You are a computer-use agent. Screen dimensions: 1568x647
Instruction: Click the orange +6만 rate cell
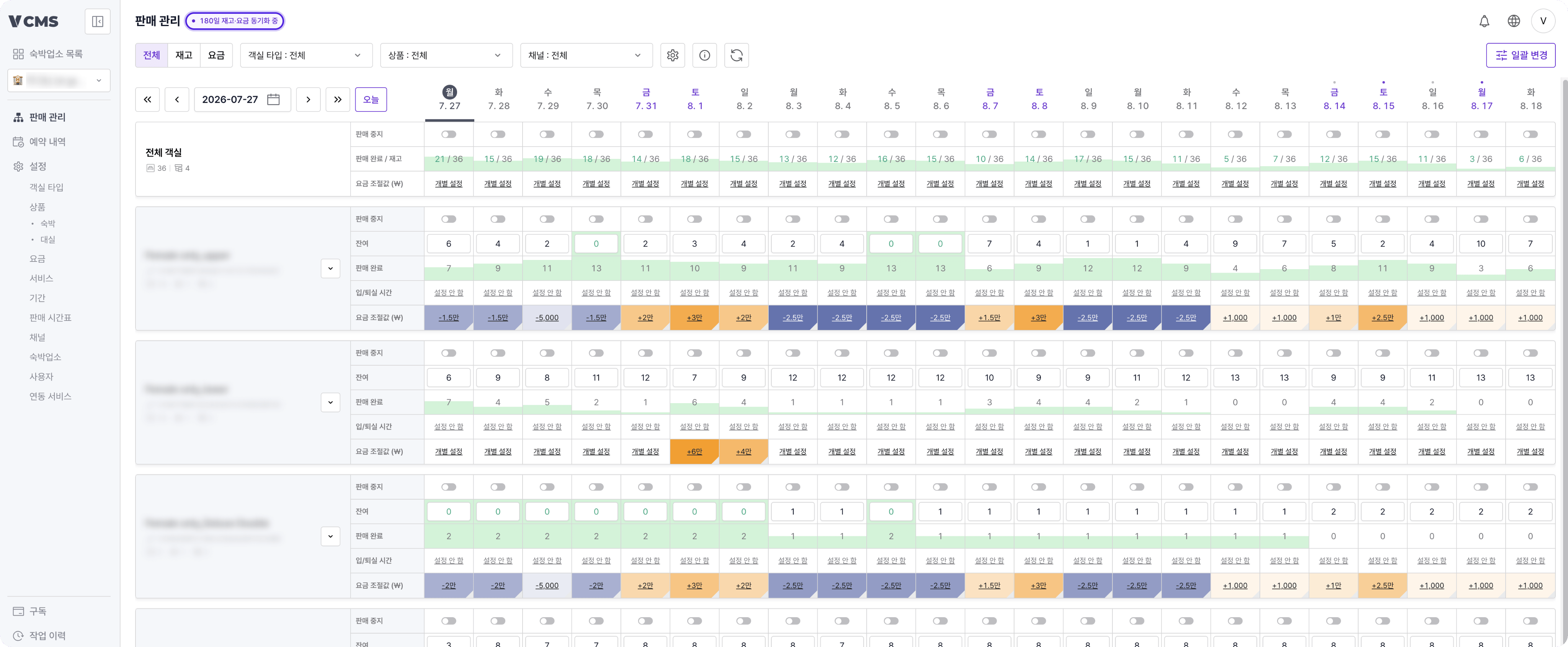pyautogui.click(x=694, y=452)
